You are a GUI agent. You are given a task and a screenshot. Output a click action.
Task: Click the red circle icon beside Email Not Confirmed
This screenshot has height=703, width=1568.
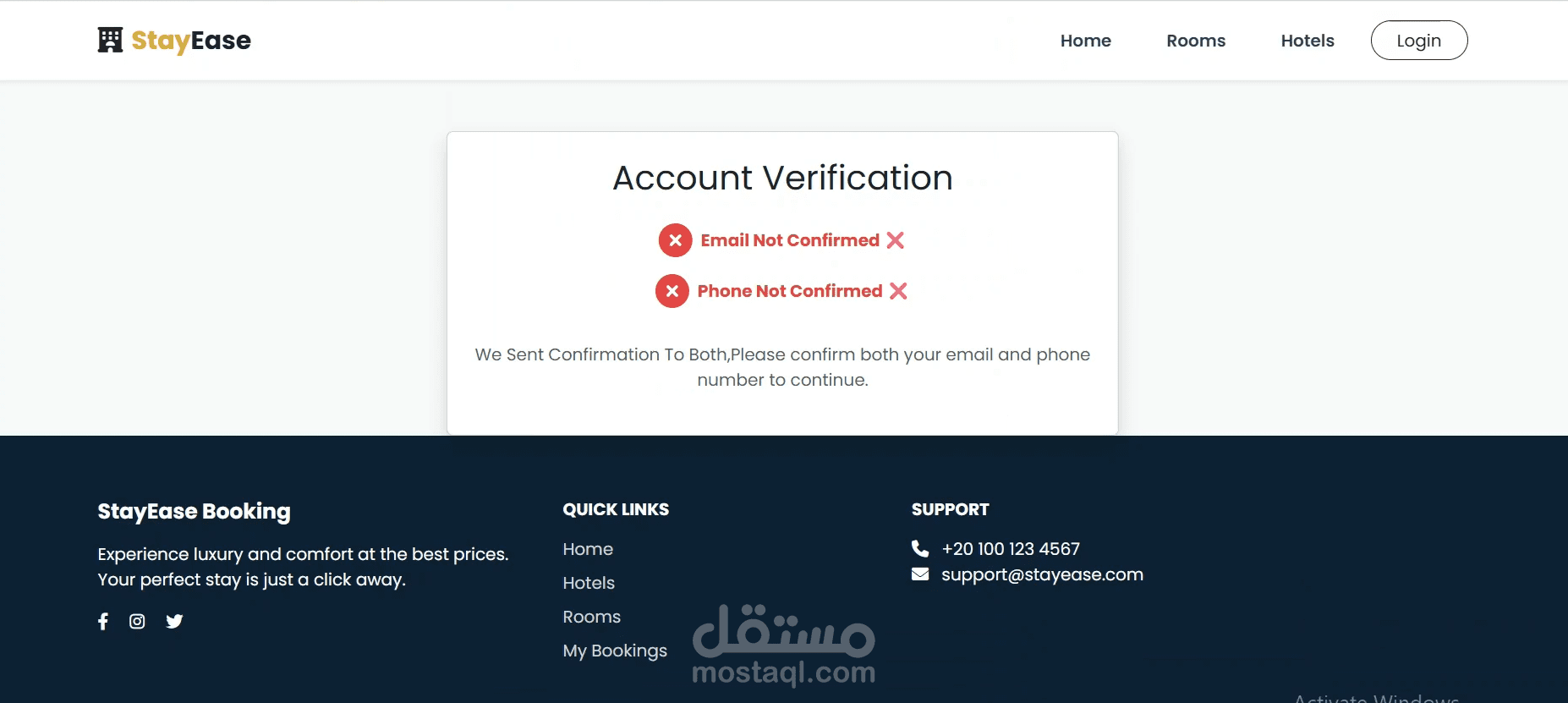[x=675, y=240]
